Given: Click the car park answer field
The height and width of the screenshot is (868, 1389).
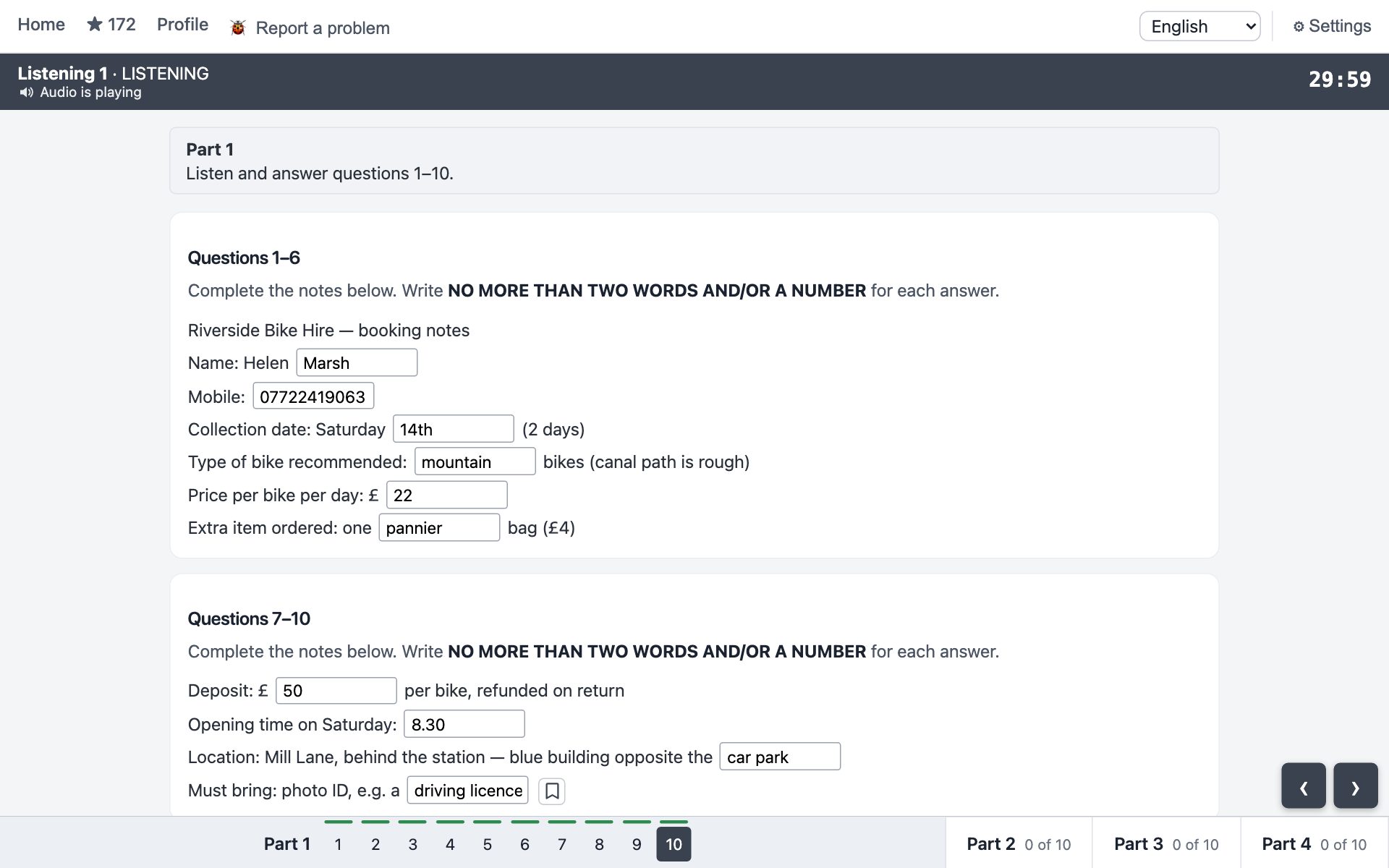Looking at the screenshot, I should [x=780, y=757].
